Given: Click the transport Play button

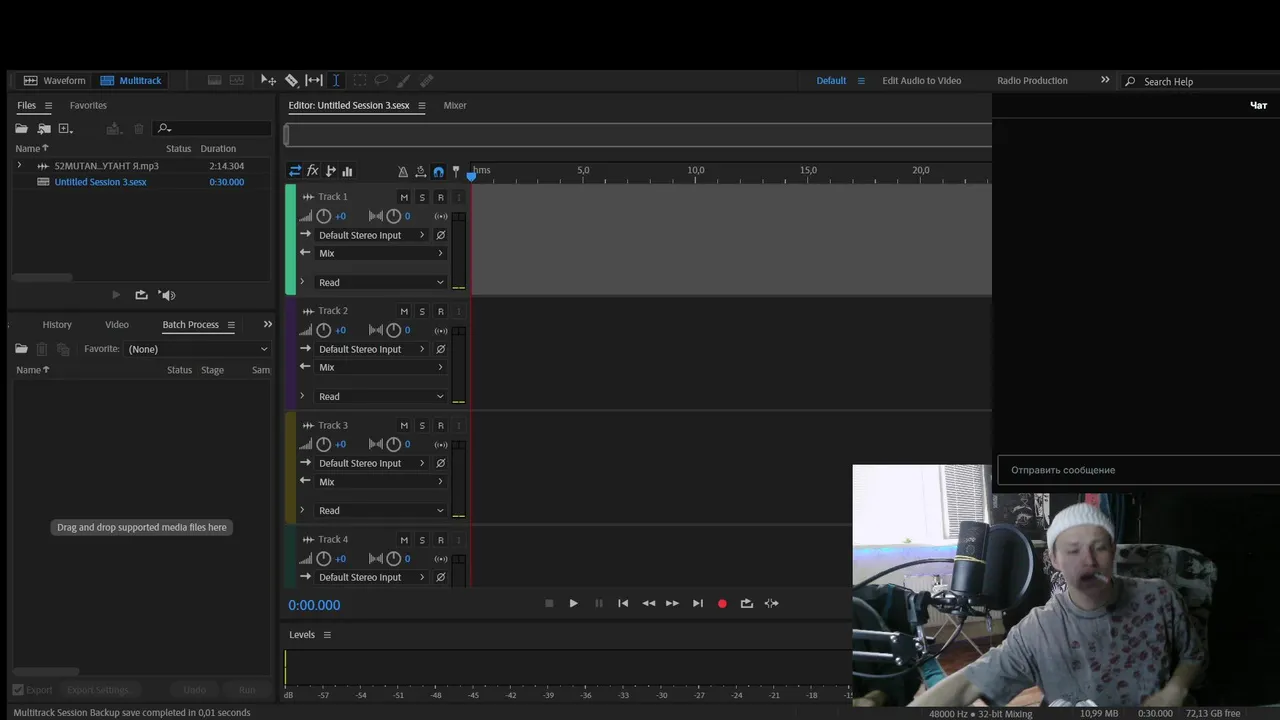Looking at the screenshot, I should coord(573,603).
